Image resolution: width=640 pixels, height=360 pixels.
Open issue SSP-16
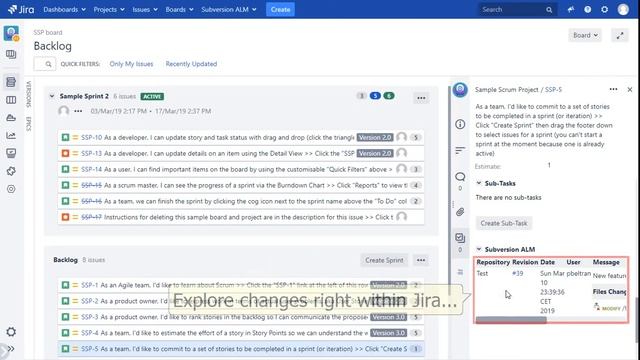(x=91, y=201)
